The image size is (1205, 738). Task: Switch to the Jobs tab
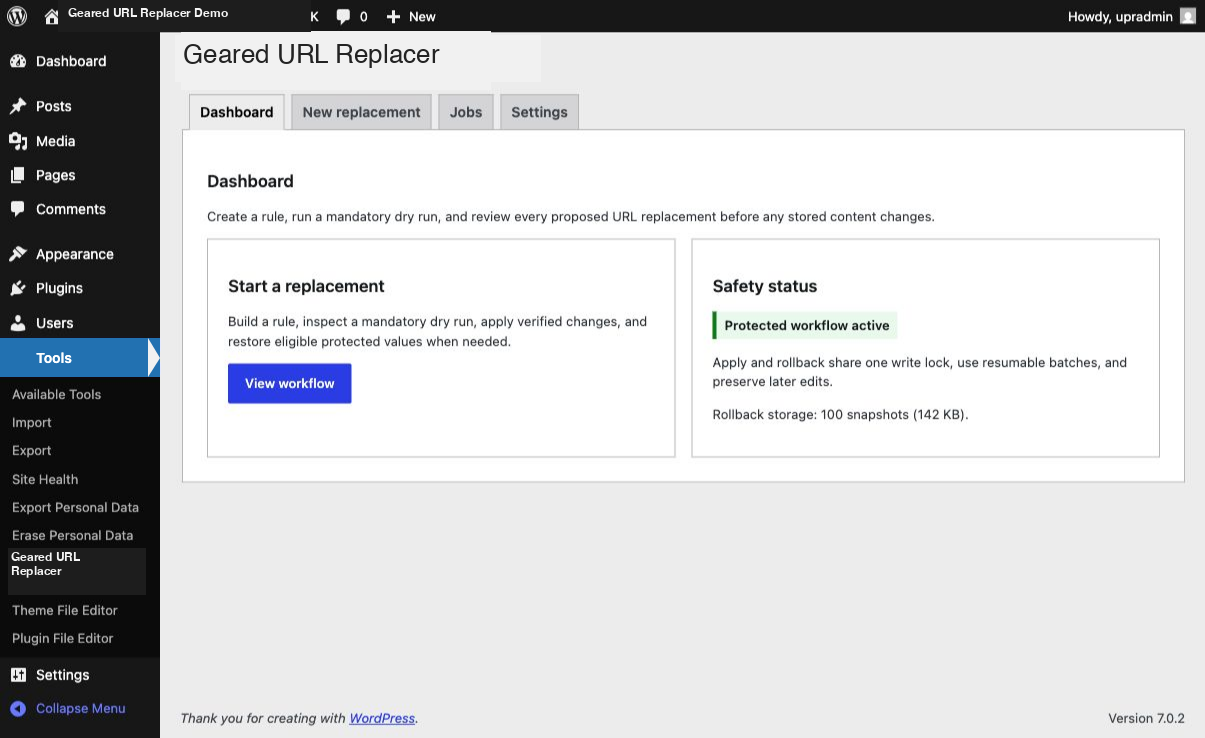tap(466, 112)
